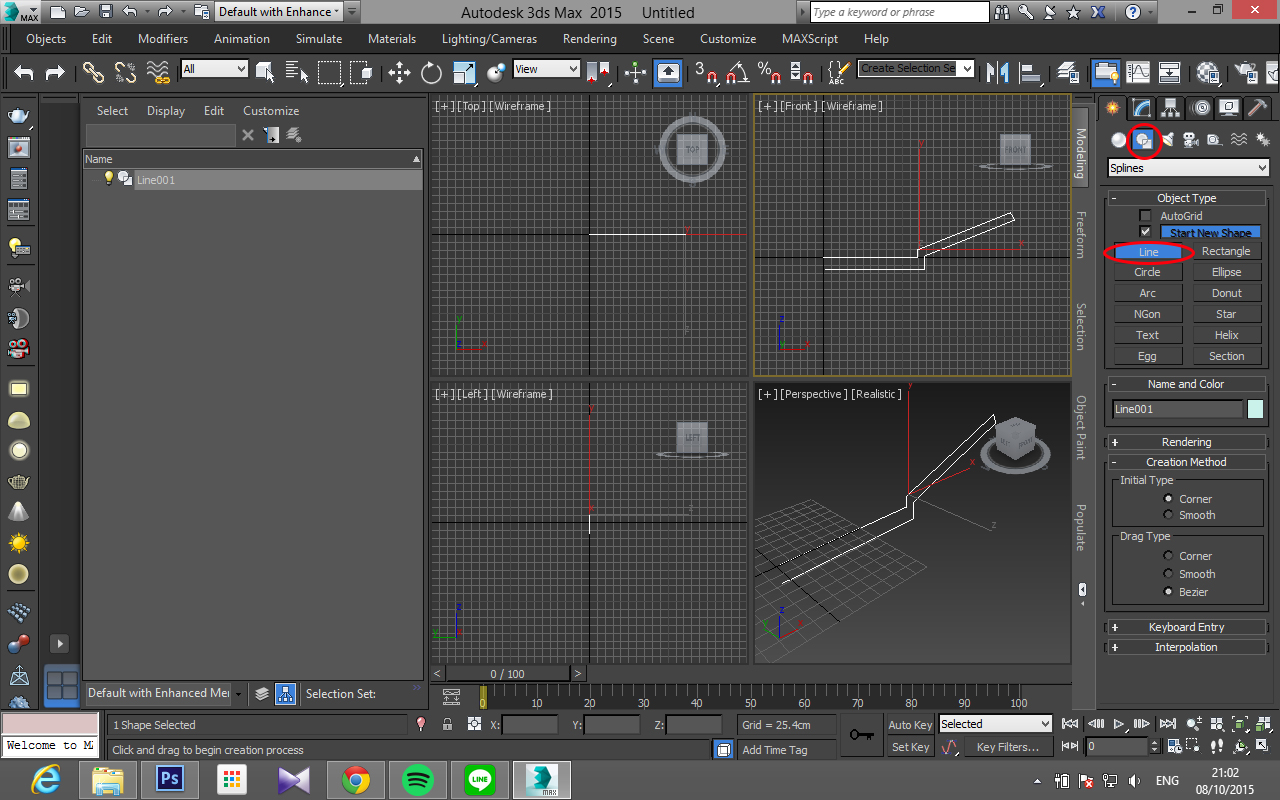The width and height of the screenshot is (1280, 800).
Task: Select the Select and Rotate tool
Action: pos(430,73)
